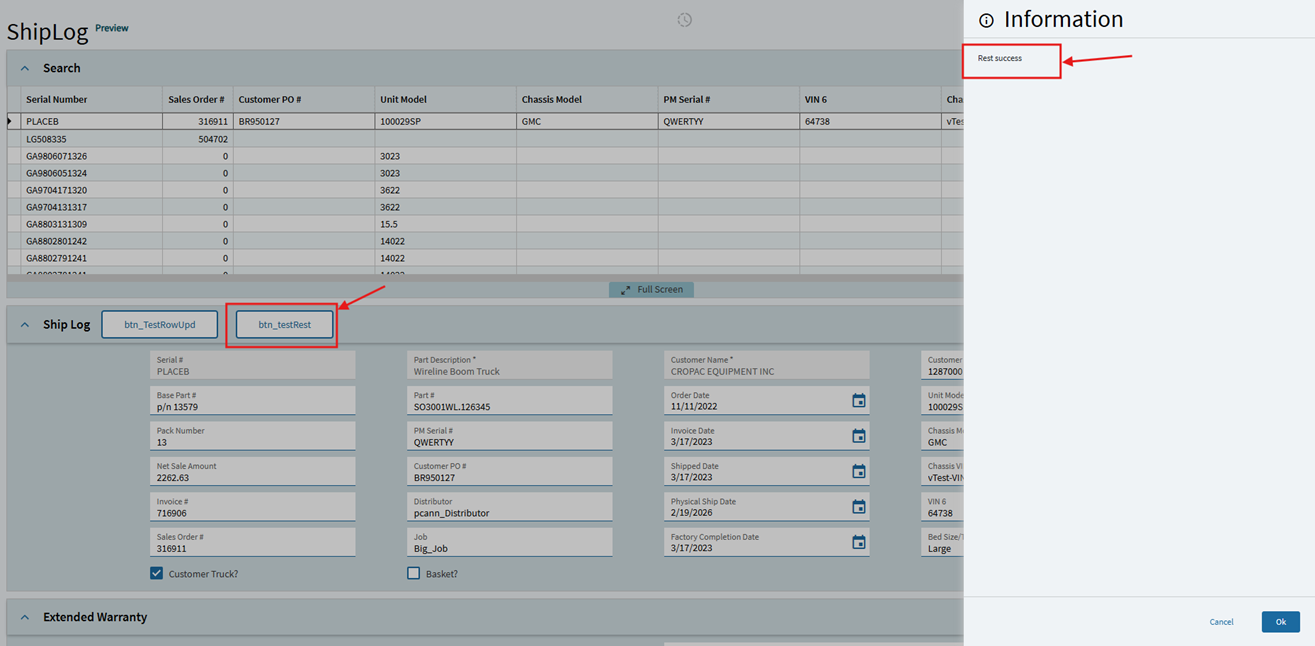Click the Full Screen button
Image resolution: width=1315 pixels, height=646 pixels.
coord(651,290)
